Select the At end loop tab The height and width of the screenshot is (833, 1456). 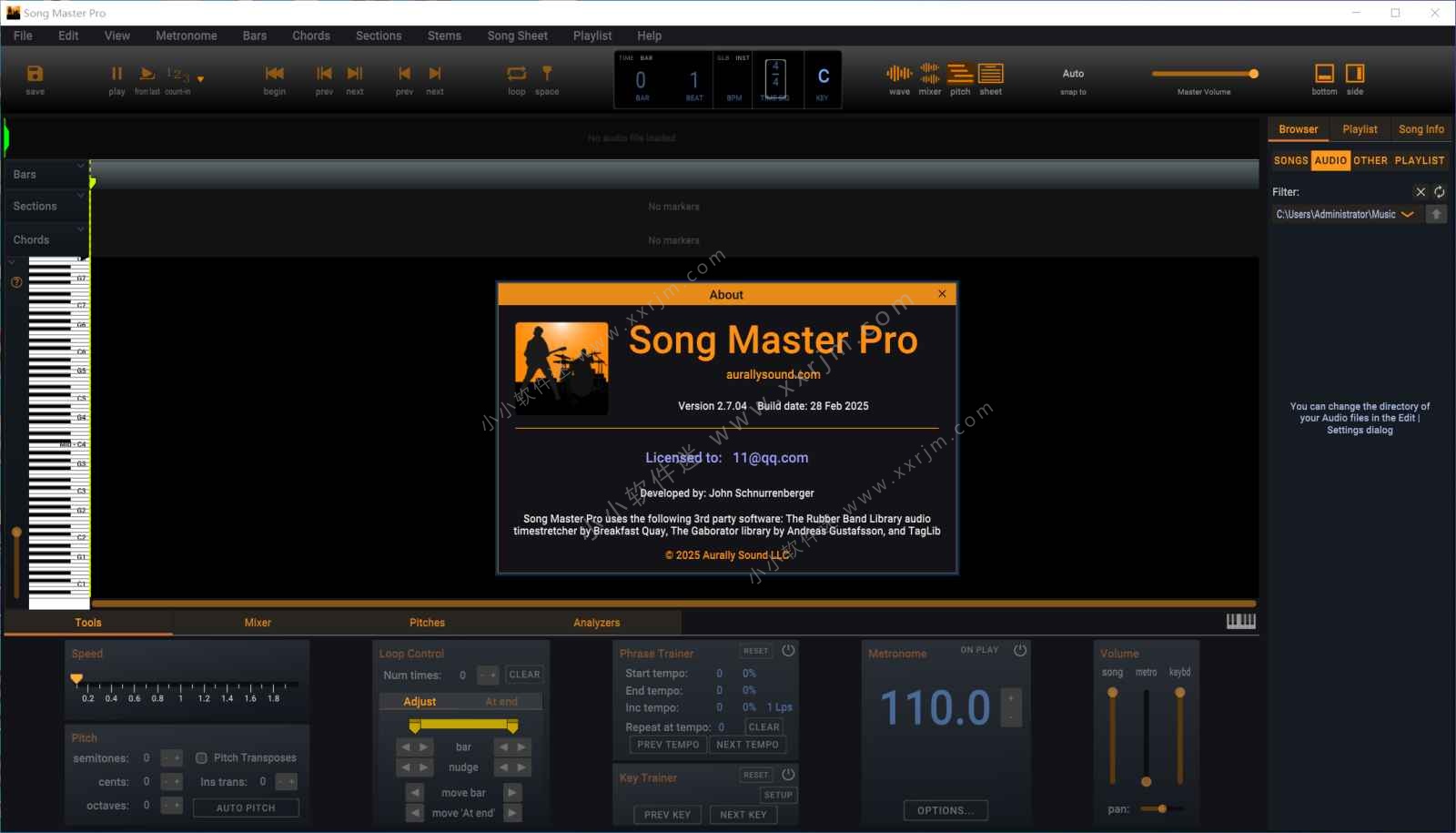tap(501, 702)
